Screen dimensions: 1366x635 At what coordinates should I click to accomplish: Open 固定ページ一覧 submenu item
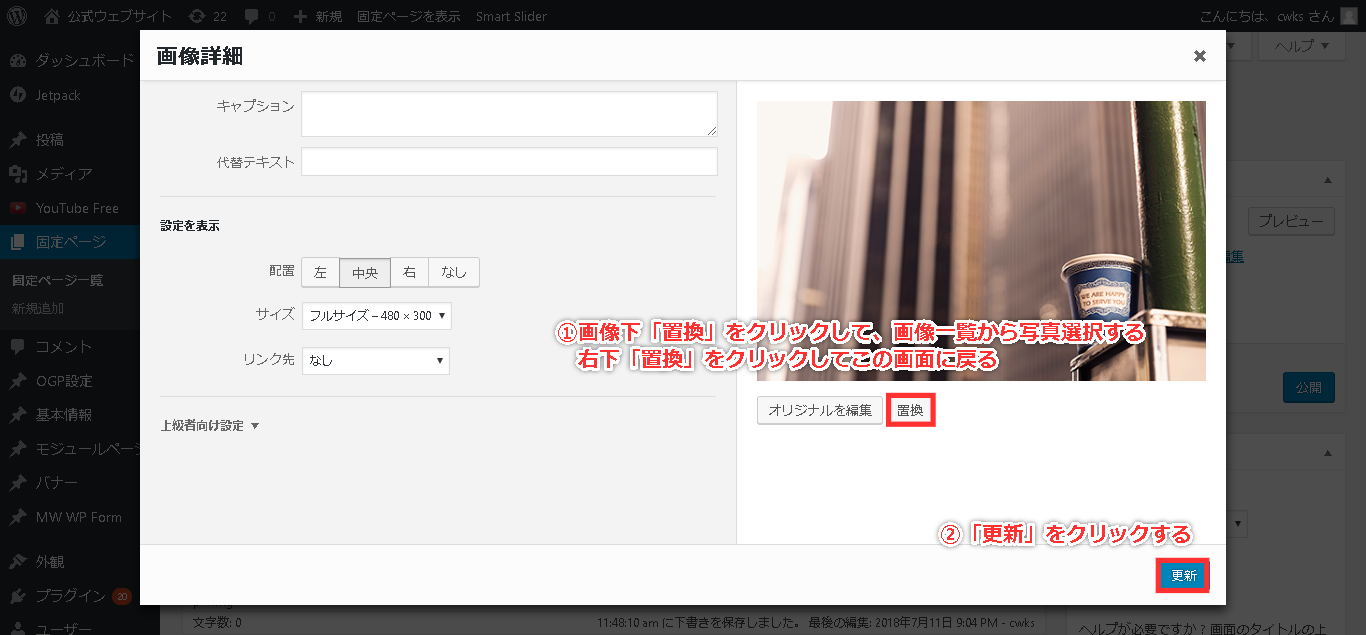[x=58, y=281]
